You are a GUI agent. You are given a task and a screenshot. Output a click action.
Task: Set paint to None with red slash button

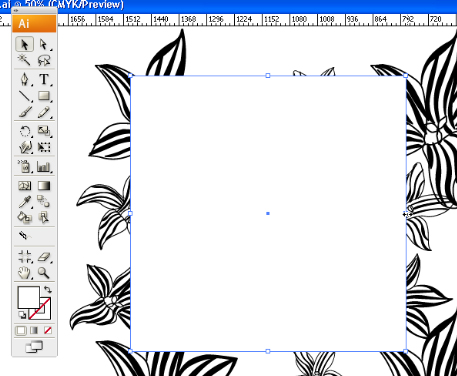click(47, 330)
